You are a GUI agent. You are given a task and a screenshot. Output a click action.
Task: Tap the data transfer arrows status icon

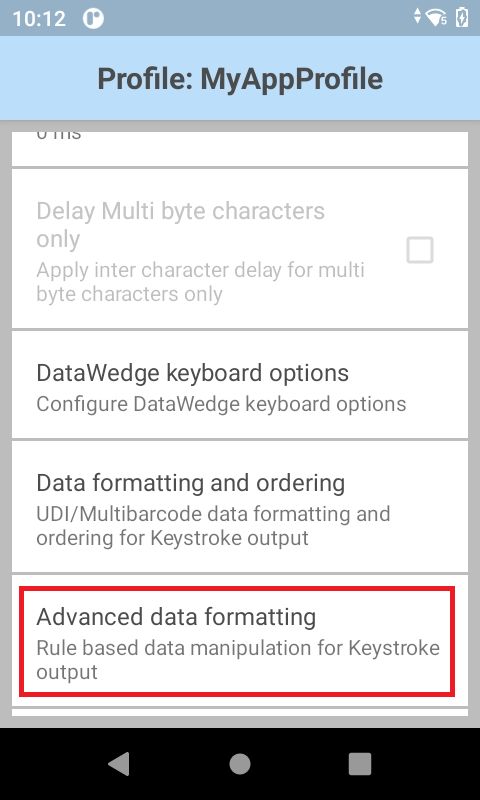pyautogui.click(x=418, y=16)
